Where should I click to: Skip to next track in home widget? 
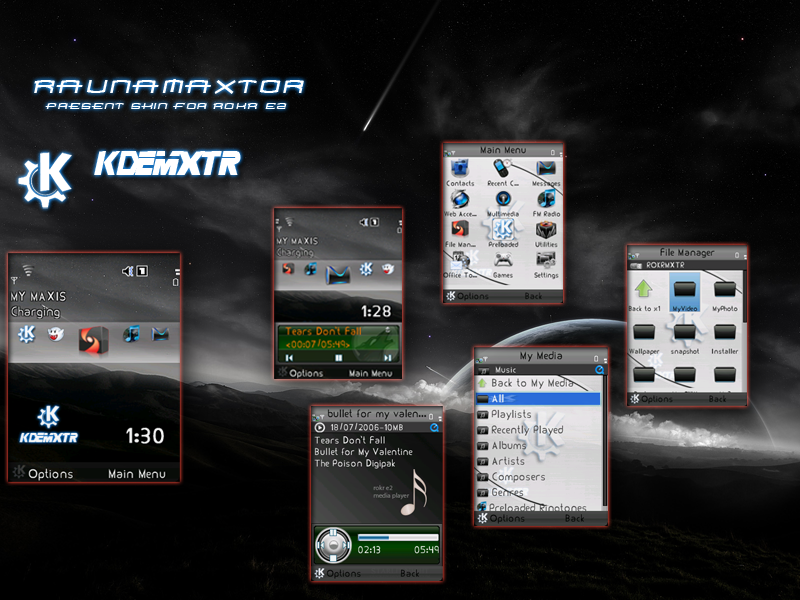point(387,358)
